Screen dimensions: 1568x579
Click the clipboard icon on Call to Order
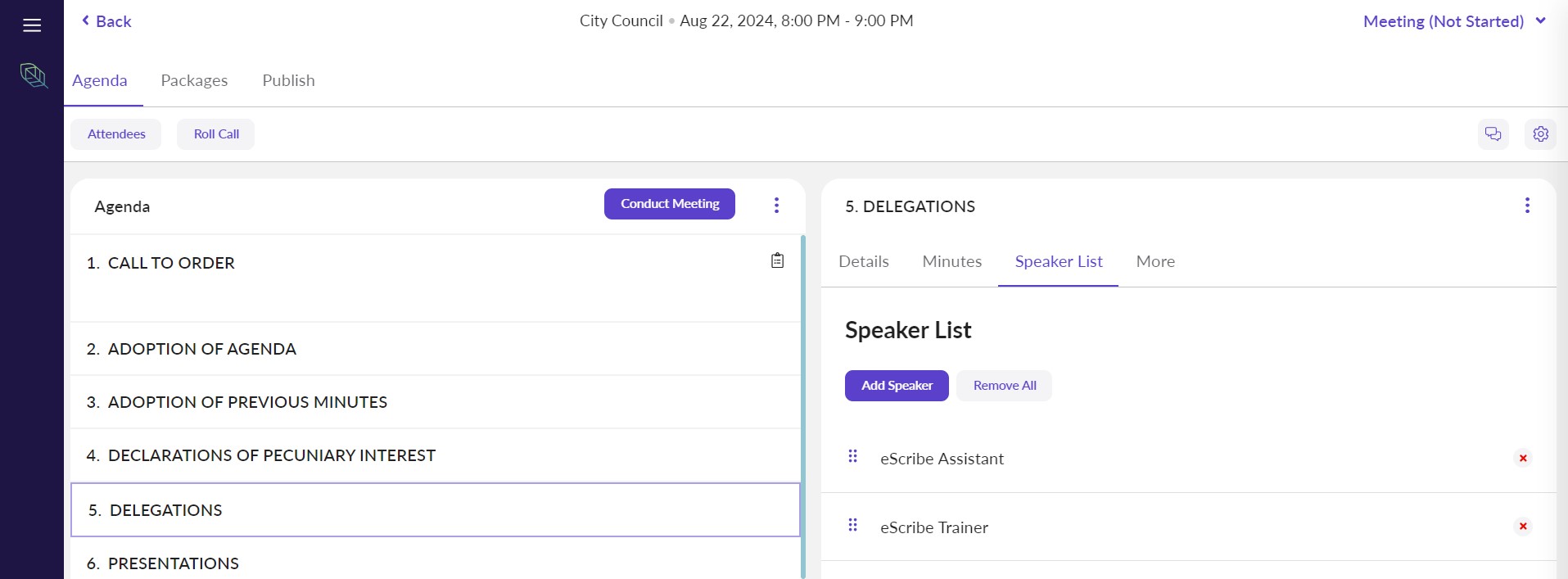777,260
